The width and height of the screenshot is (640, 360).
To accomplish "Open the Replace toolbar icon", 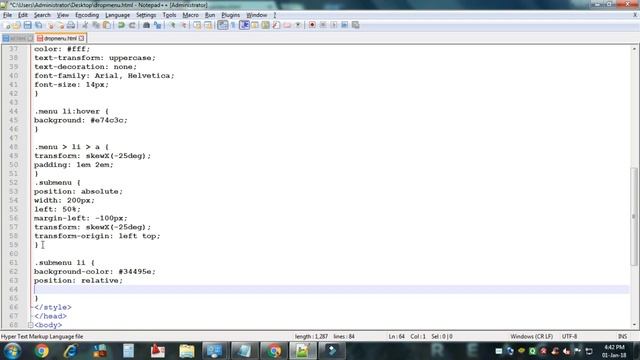I will coord(157,25).
